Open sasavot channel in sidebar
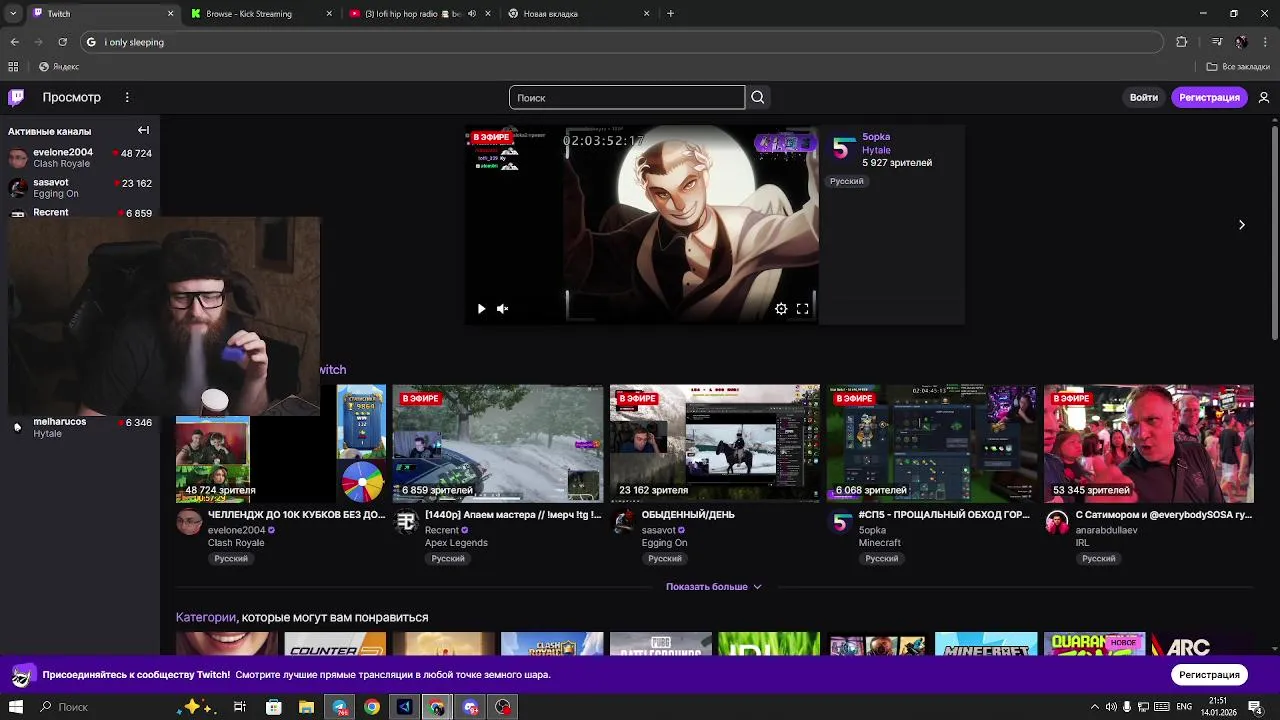 80,188
